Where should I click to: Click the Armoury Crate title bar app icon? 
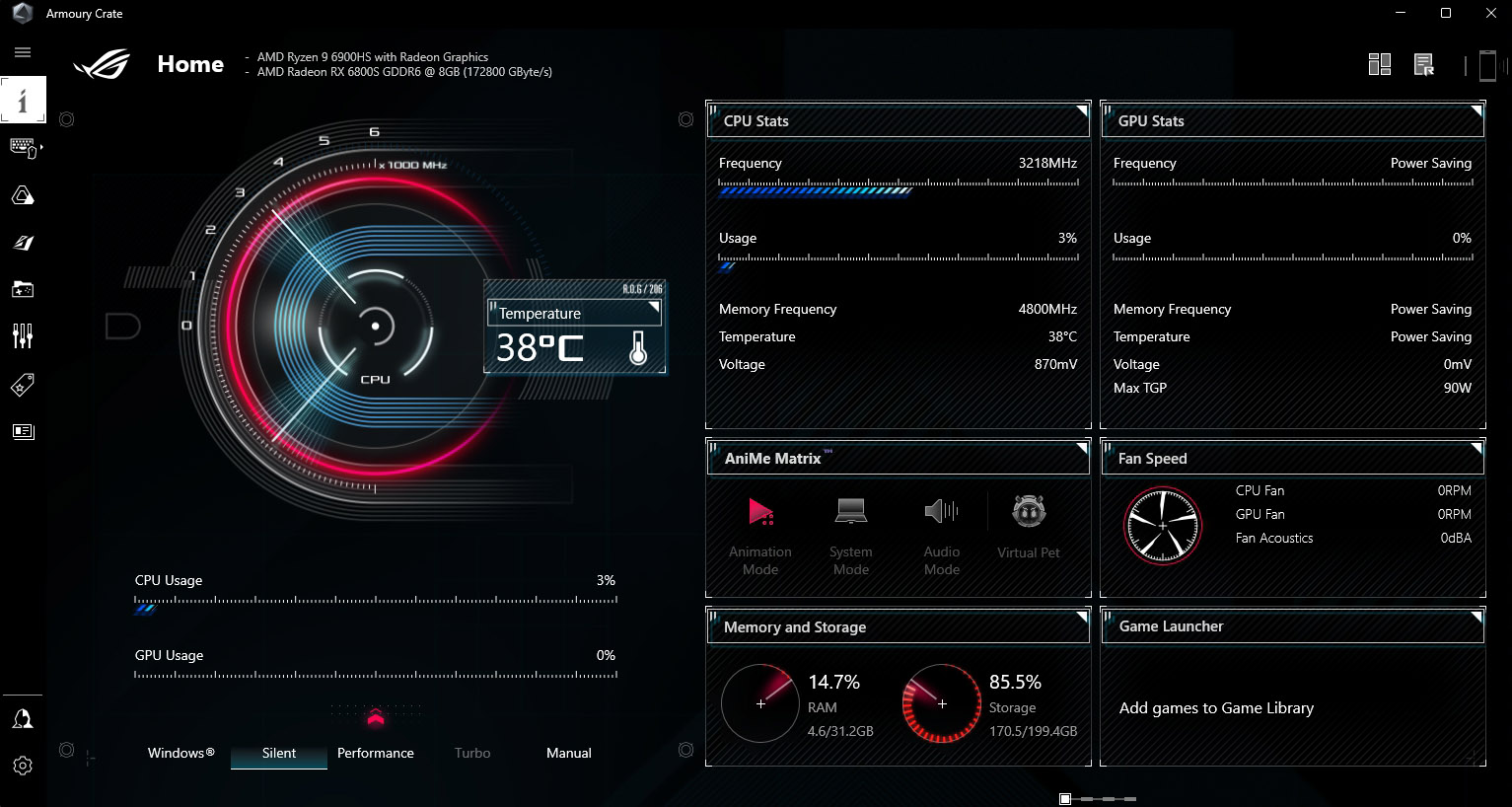[x=23, y=14]
